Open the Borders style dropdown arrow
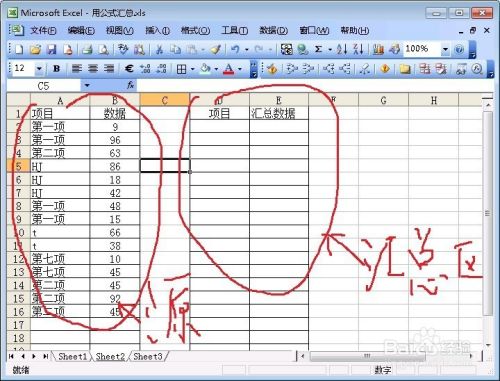This screenshot has width=500, height=381. [193, 69]
